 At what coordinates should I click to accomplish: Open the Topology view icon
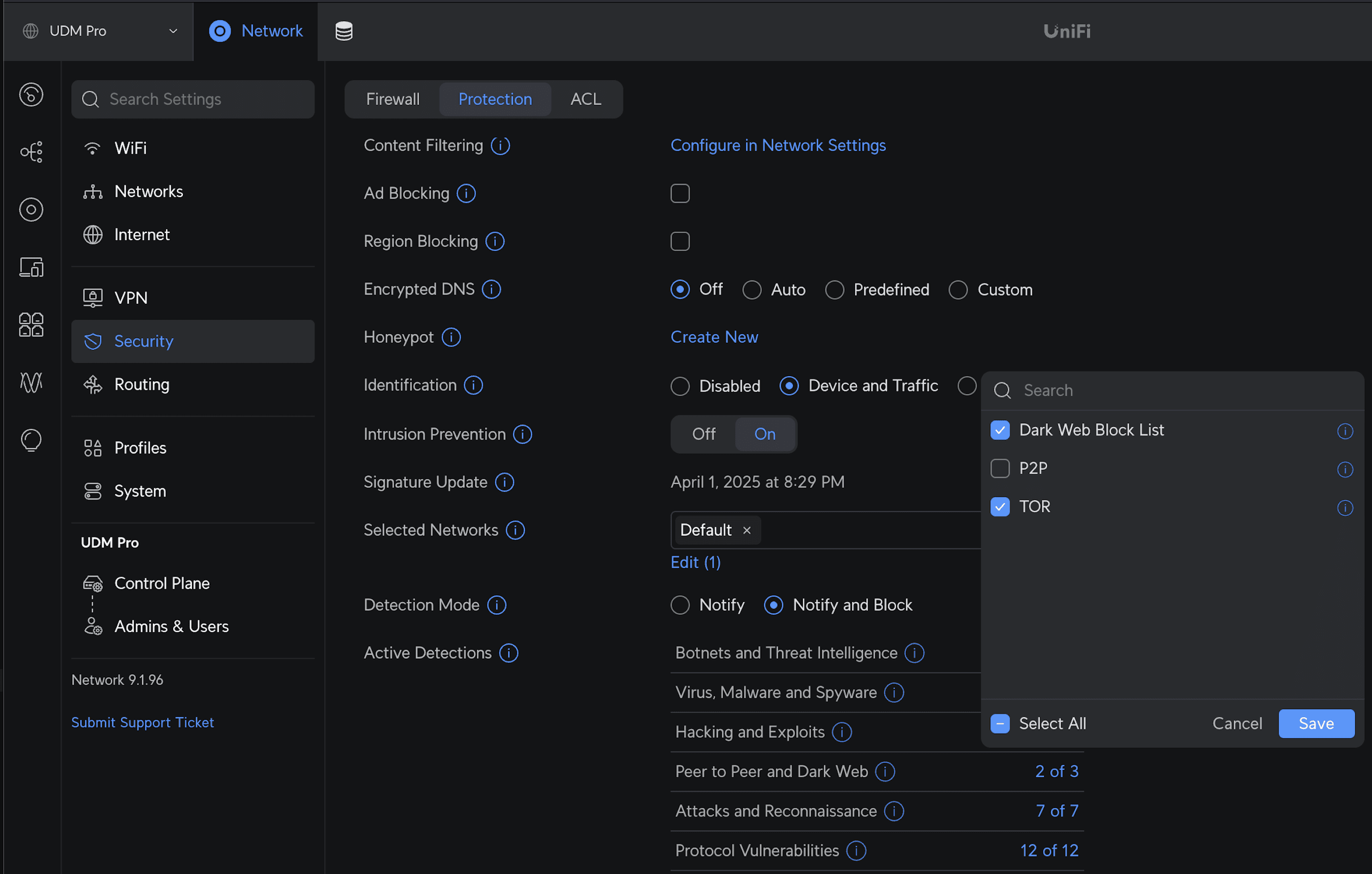[x=31, y=152]
